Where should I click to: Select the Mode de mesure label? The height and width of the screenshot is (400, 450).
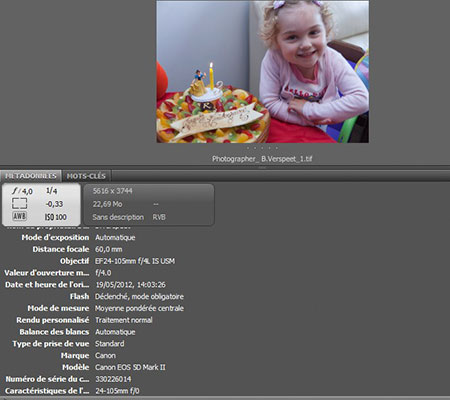58,308
